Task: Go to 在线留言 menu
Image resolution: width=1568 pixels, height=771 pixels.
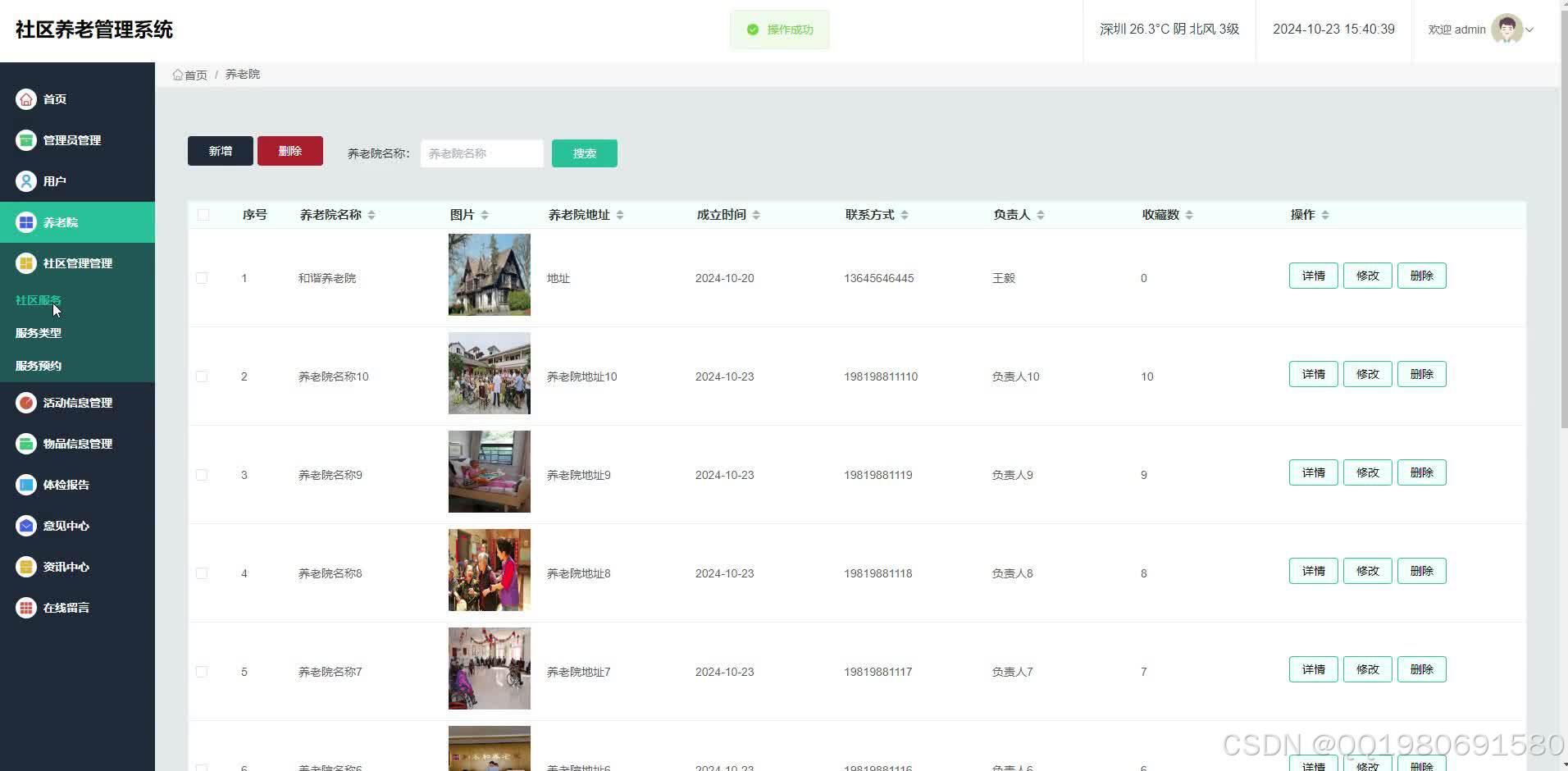Action: click(x=77, y=608)
